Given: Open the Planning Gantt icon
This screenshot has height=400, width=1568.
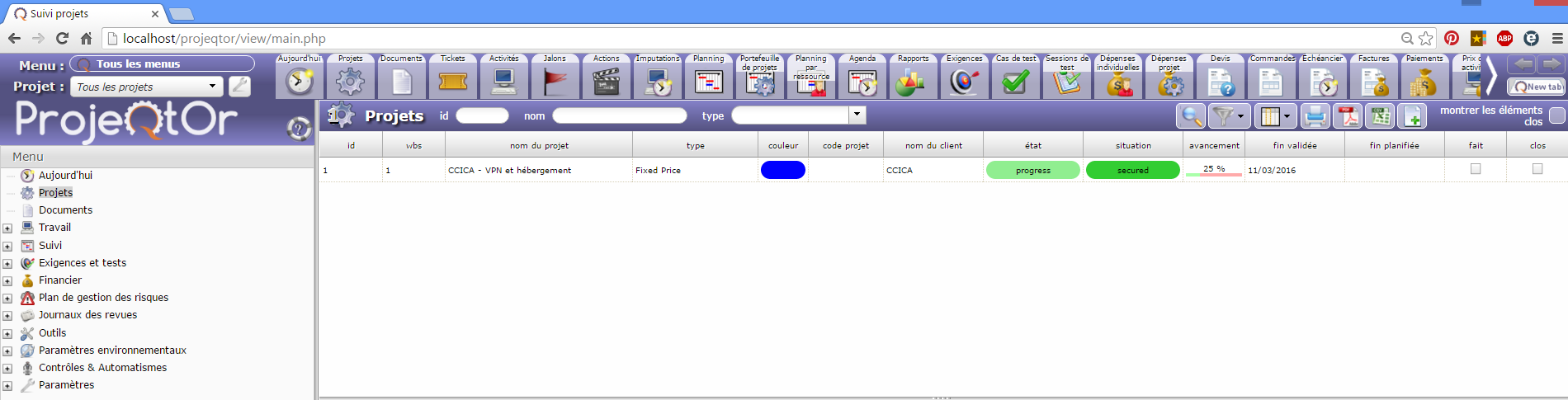Looking at the screenshot, I should coord(709,82).
